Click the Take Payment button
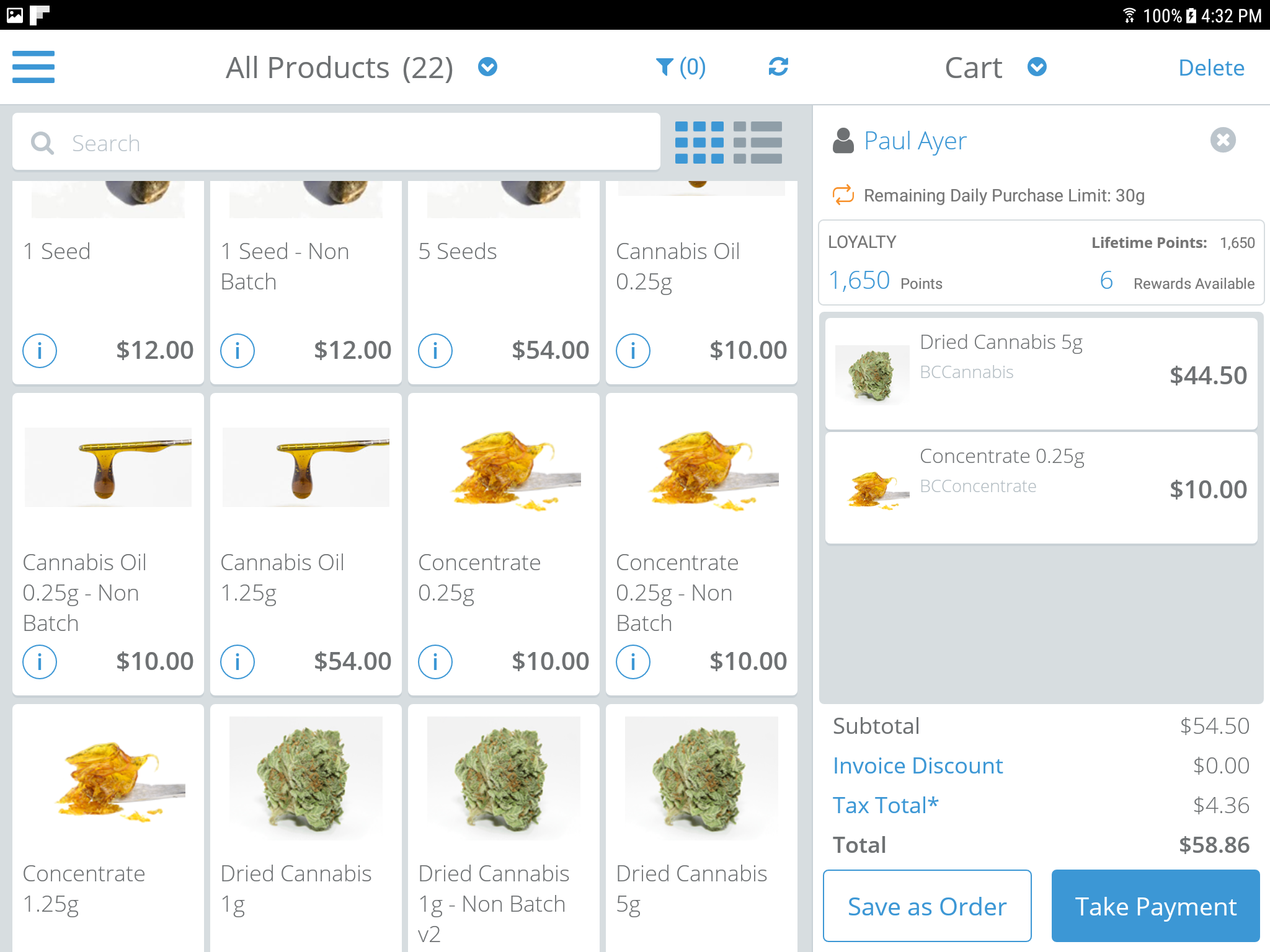Viewport: 1270px width, 952px height. click(x=1155, y=906)
